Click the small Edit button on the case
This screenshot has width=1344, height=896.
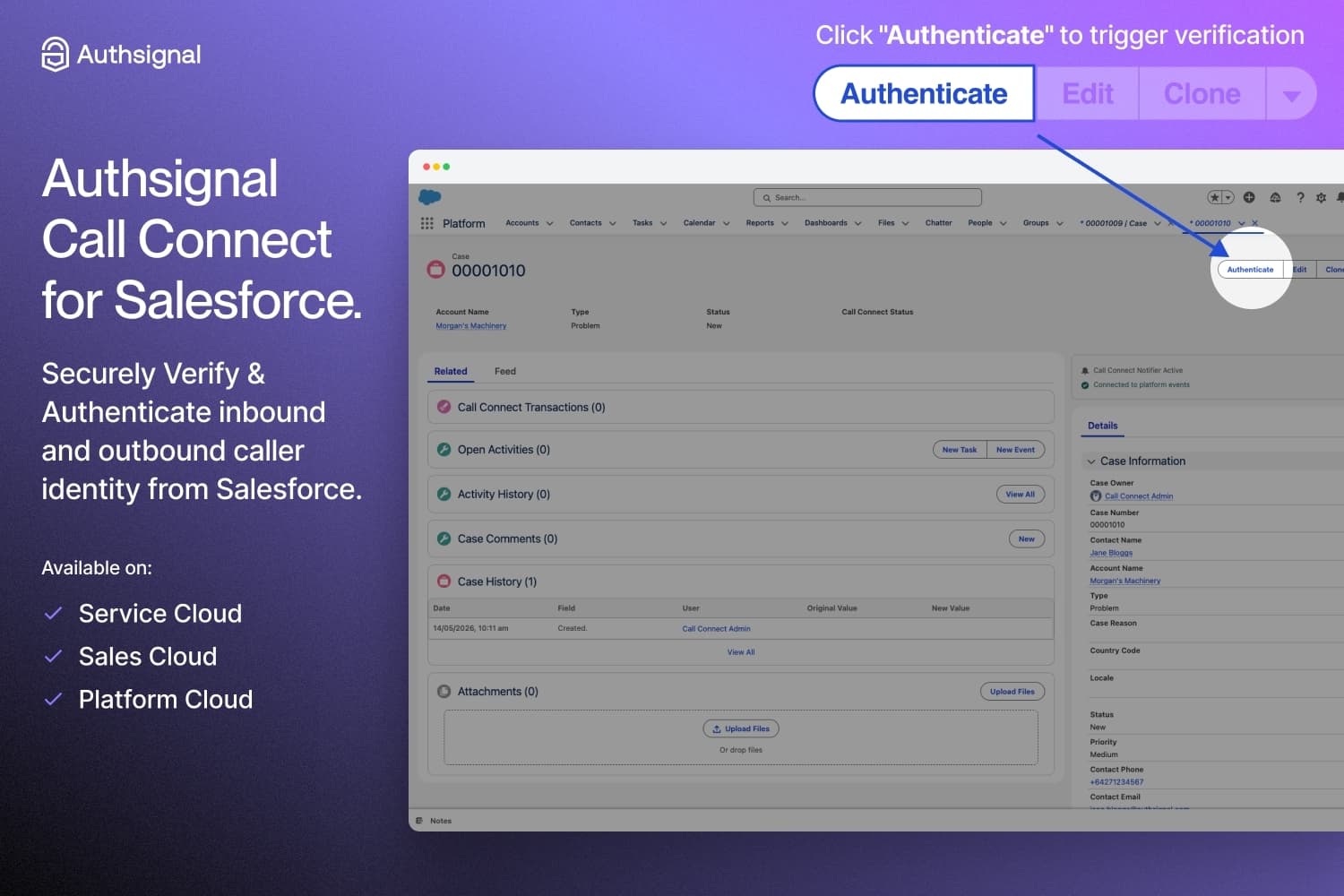pyautogui.click(x=1299, y=270)
